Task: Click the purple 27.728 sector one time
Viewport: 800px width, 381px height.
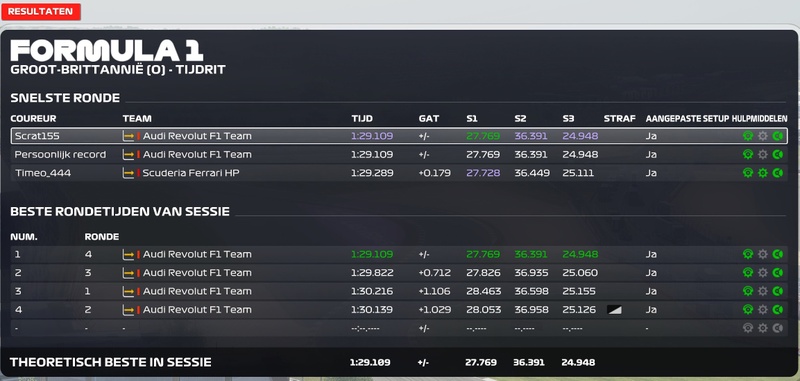Action: click(483, 173)
